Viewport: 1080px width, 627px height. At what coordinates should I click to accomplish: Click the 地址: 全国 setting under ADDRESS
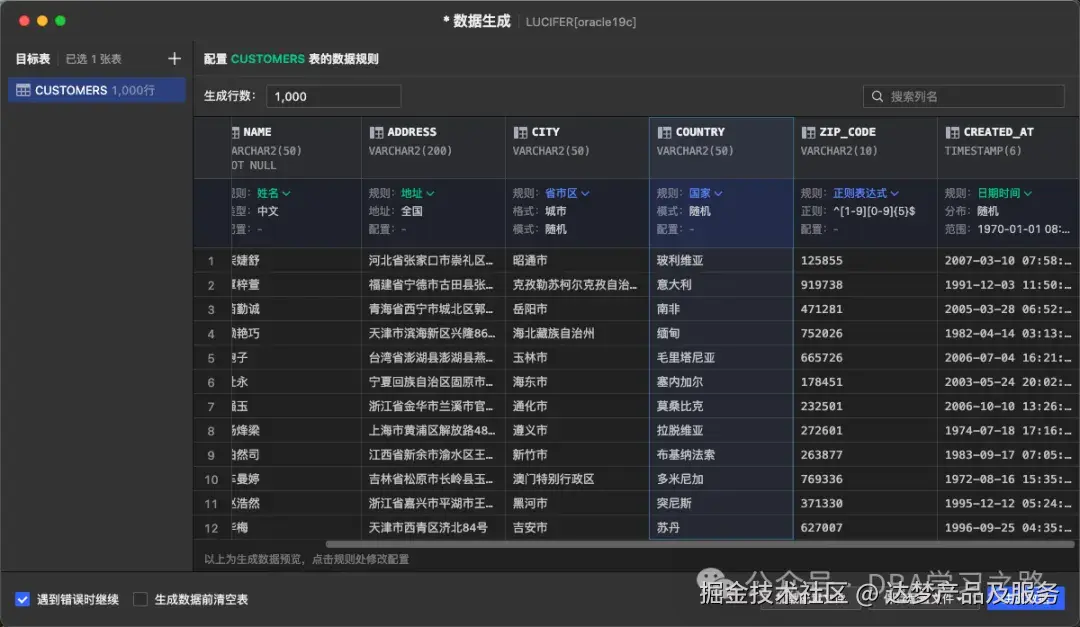click(x=395, y=212)
